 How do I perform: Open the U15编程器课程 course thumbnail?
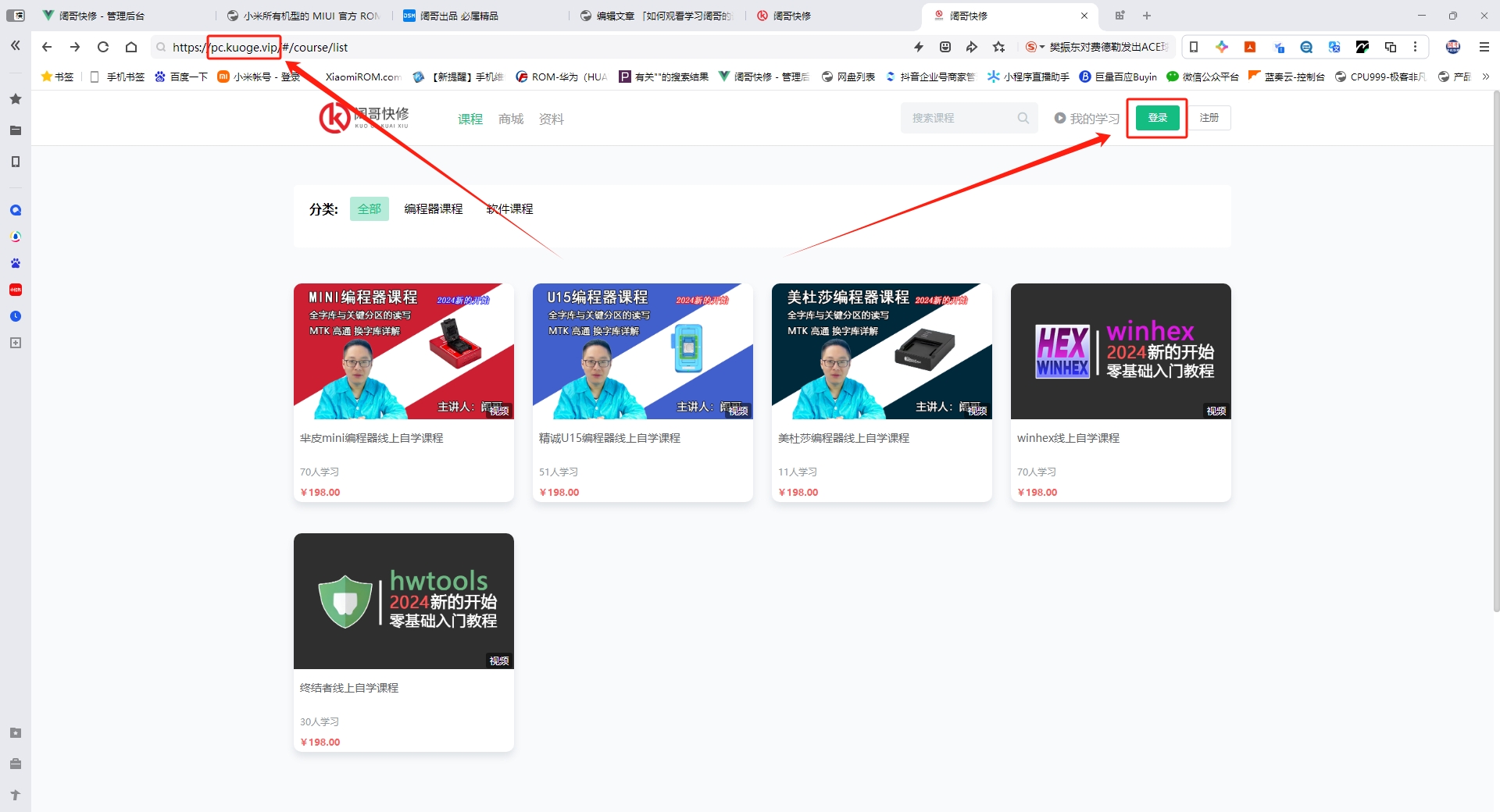[x=643, y=351]
